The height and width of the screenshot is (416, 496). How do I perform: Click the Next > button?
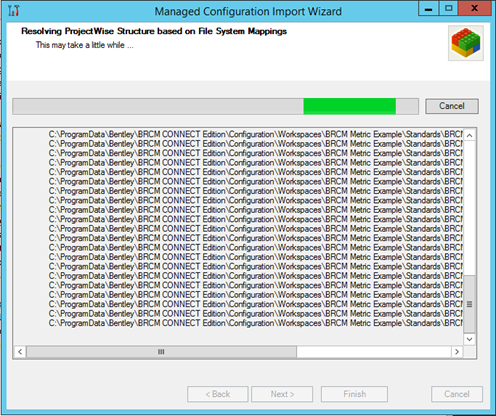click(x=282, y=394)
